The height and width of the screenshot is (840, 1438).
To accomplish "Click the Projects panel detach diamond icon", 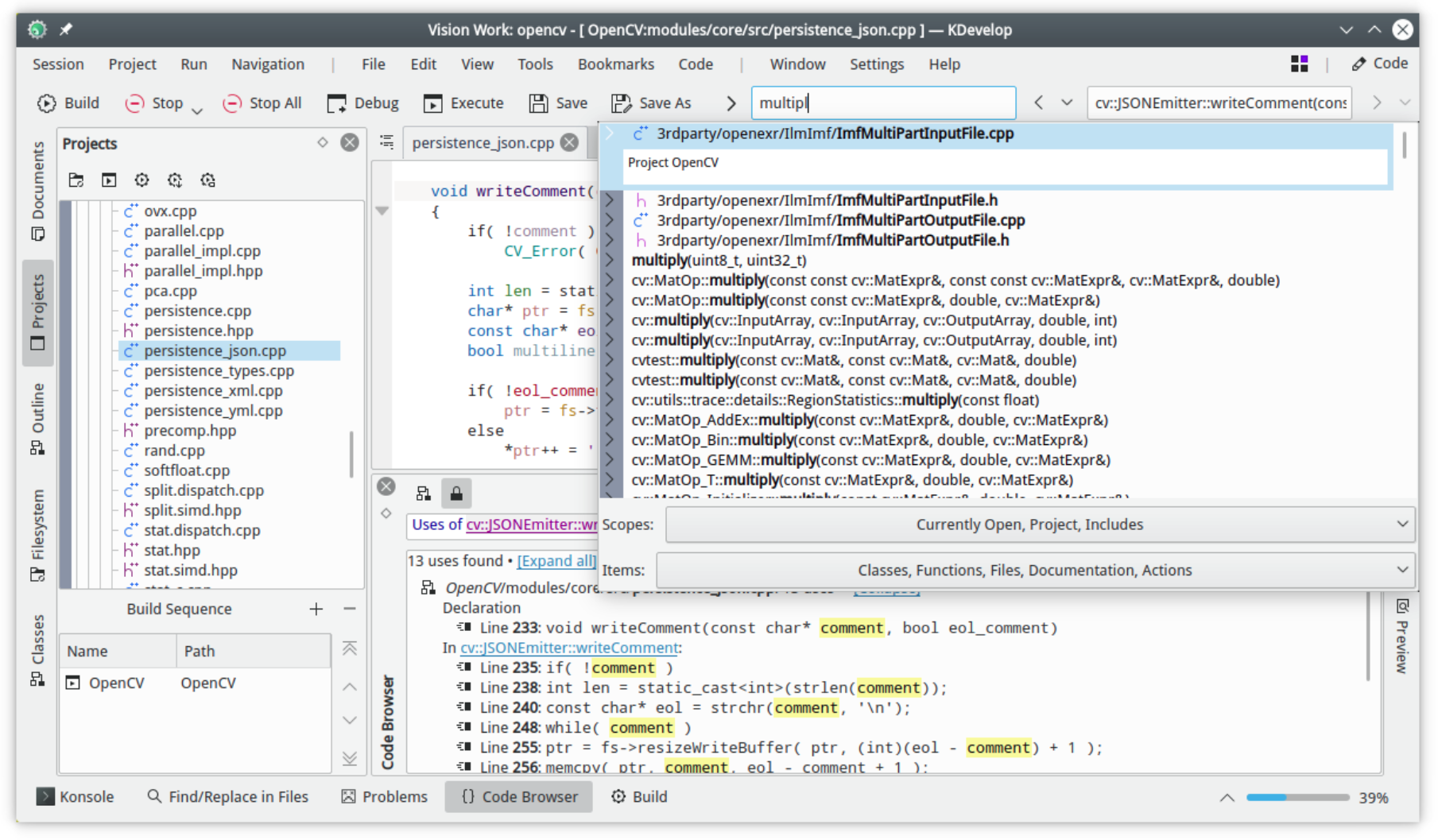I will click(x=323, y=143).
